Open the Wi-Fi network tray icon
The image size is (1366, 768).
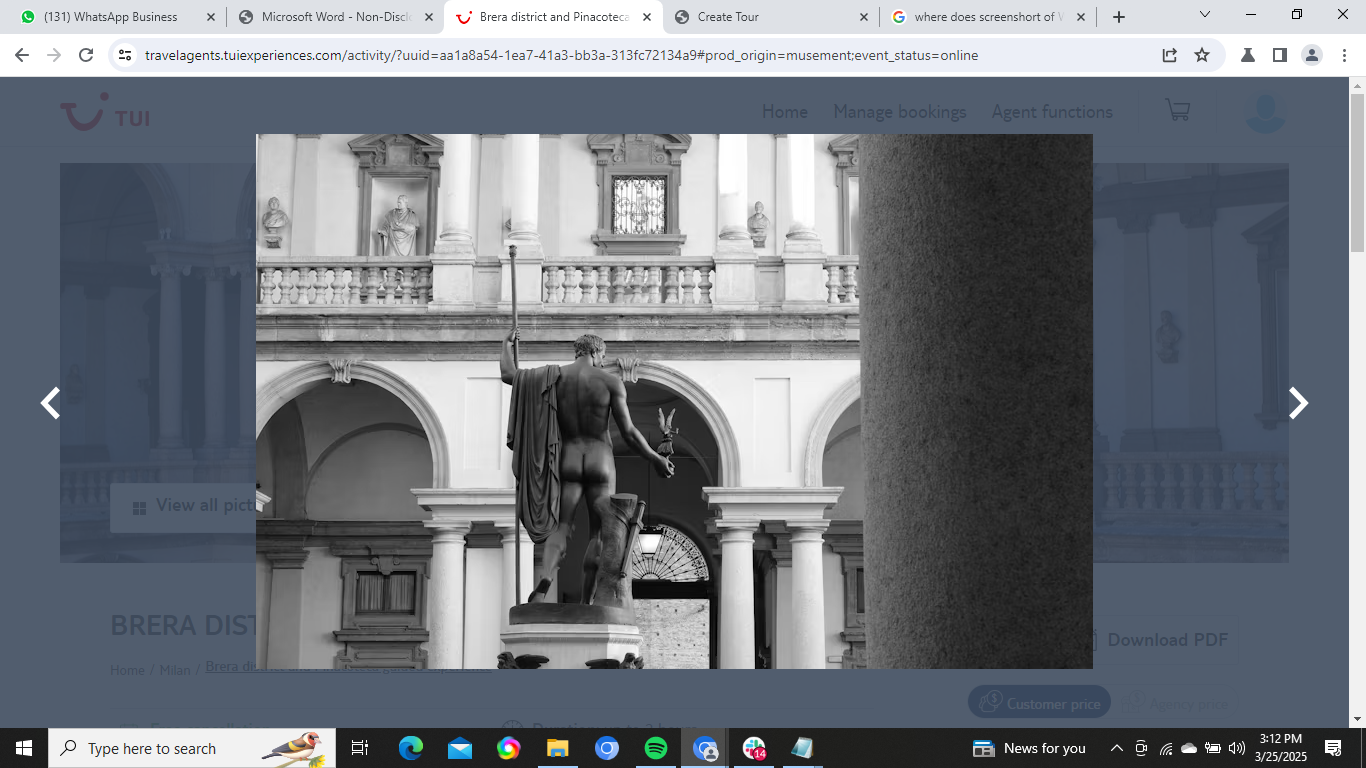(1166, 748)
